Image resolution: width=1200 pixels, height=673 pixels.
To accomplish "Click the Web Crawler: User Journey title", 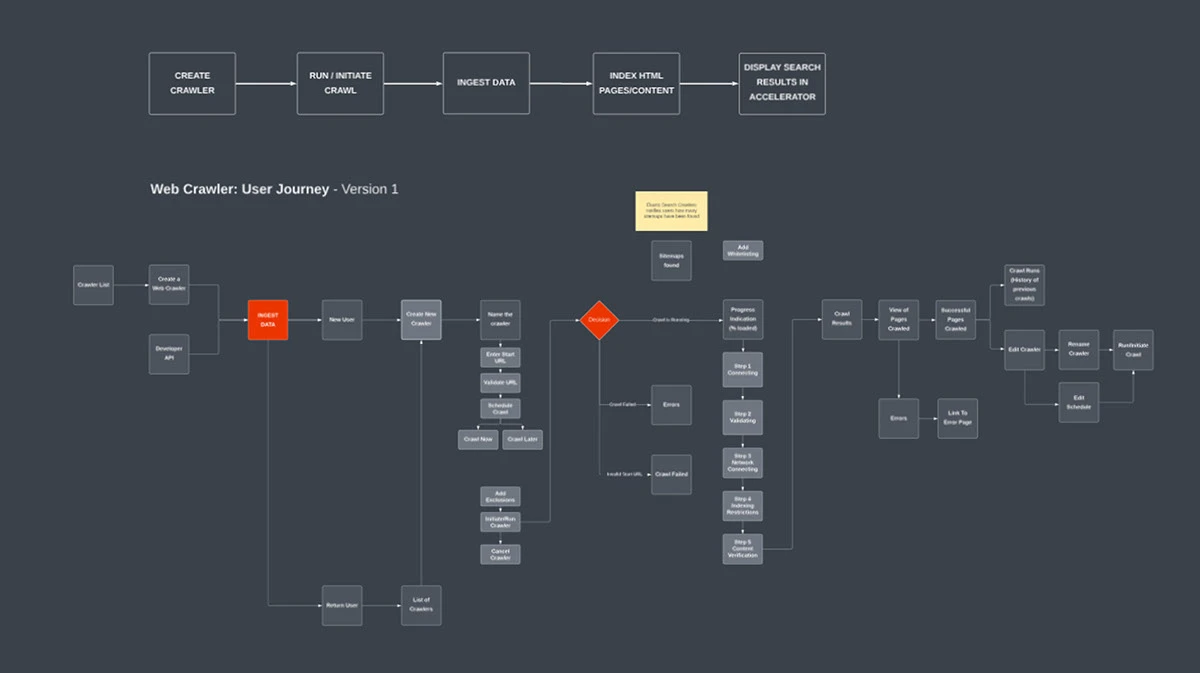I will tap(274, 188).
